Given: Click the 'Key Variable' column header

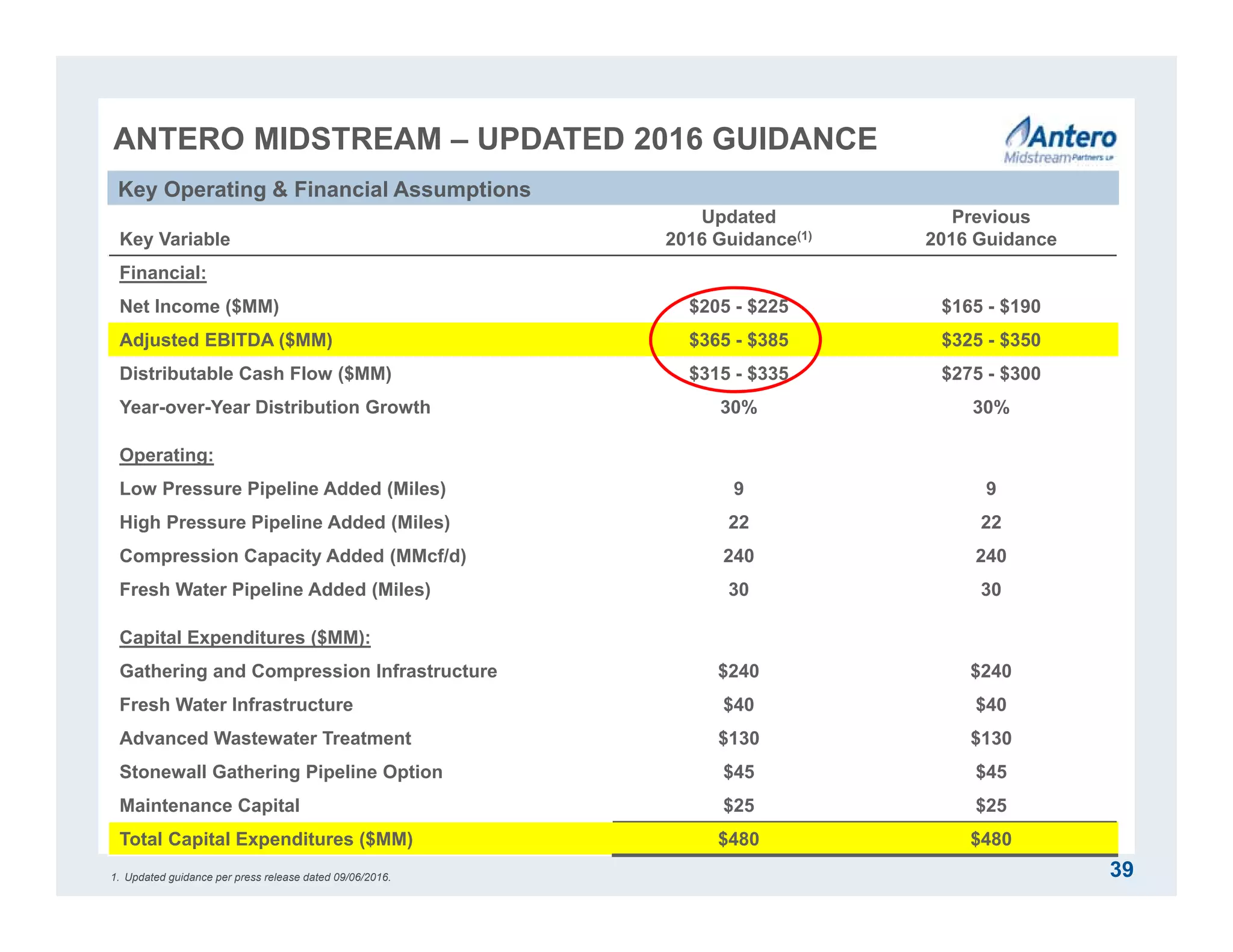Looking at the screenshot, I should point(175,239).
